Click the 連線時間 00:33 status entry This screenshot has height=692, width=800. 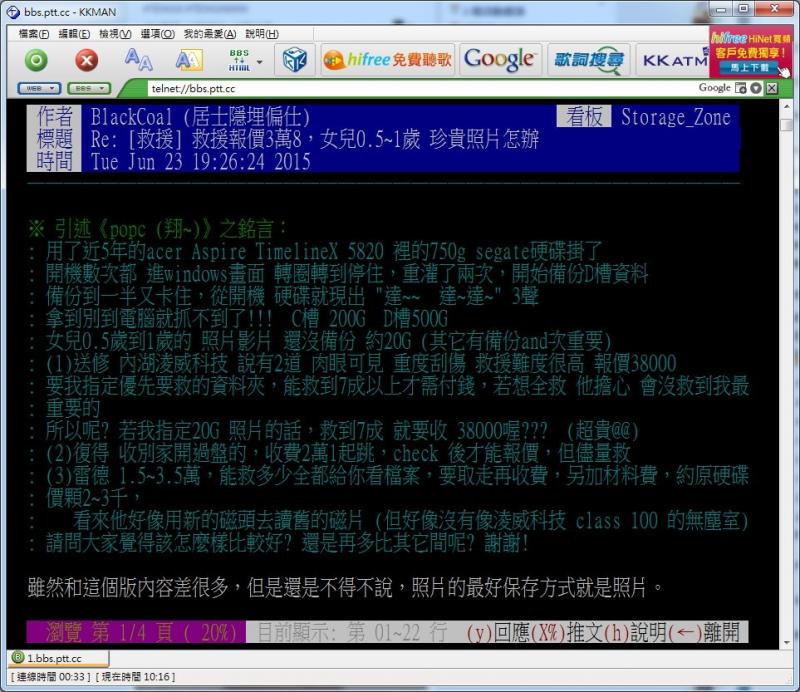51,677
